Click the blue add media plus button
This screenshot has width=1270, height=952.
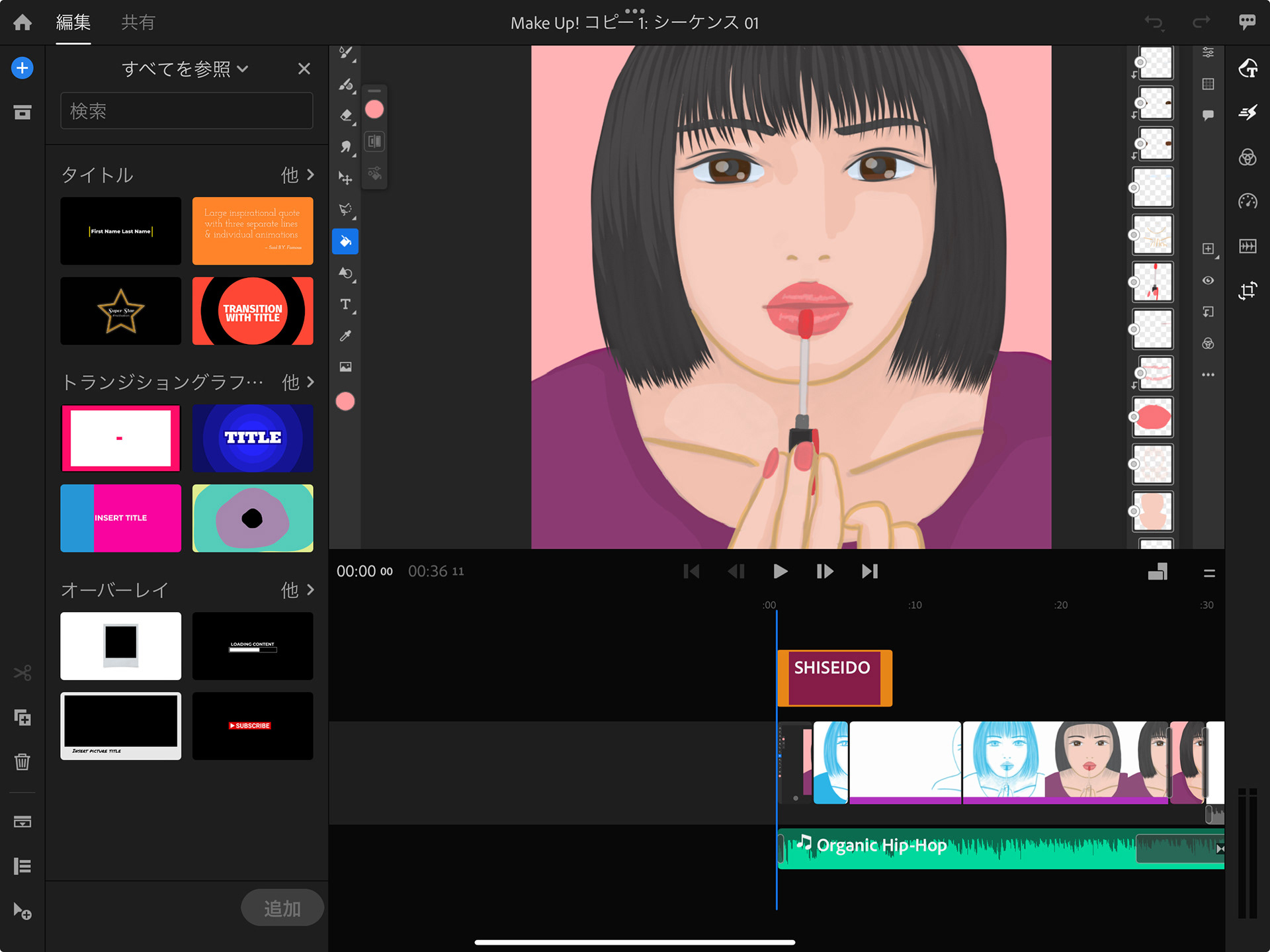22,68
